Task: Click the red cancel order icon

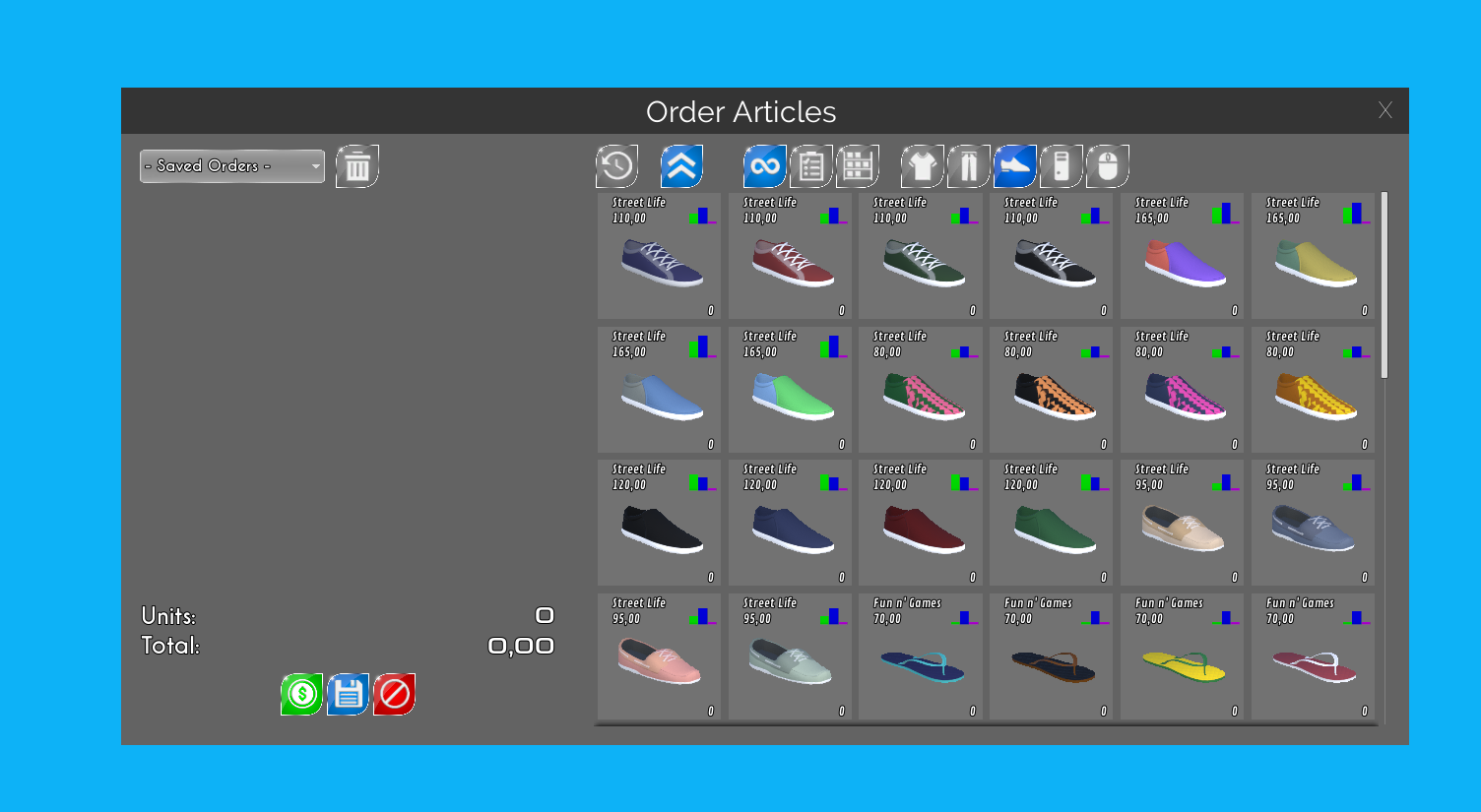Action: [x=394, y=694]
